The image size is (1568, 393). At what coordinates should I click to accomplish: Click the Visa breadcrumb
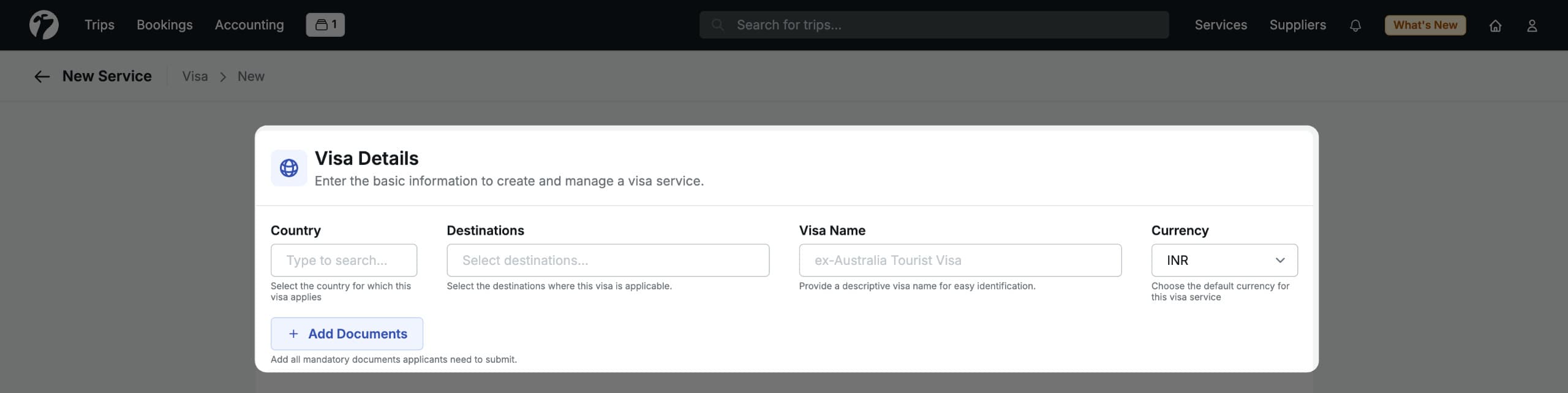(195, 77)
